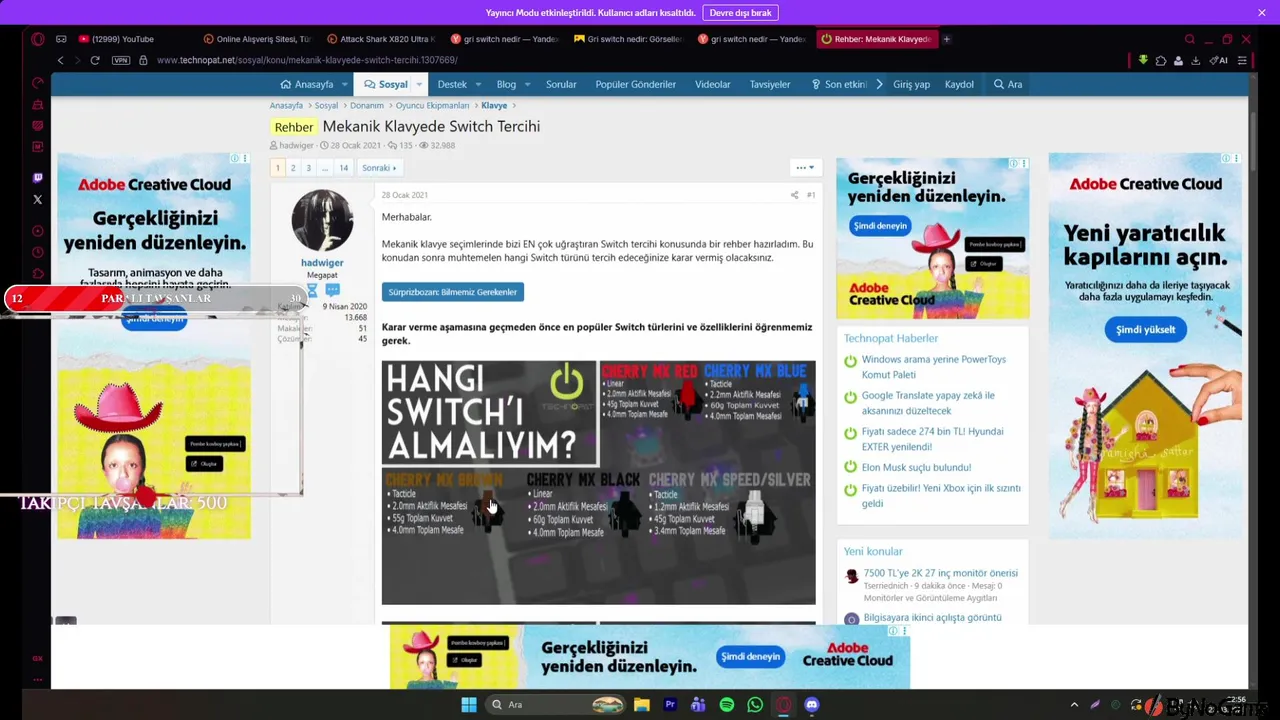Open Elon Musk suçlu bulundu news link

(x=916, y=467)
